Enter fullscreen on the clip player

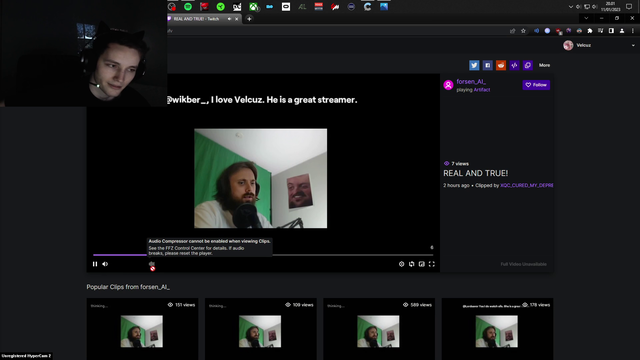coord(432,264)
